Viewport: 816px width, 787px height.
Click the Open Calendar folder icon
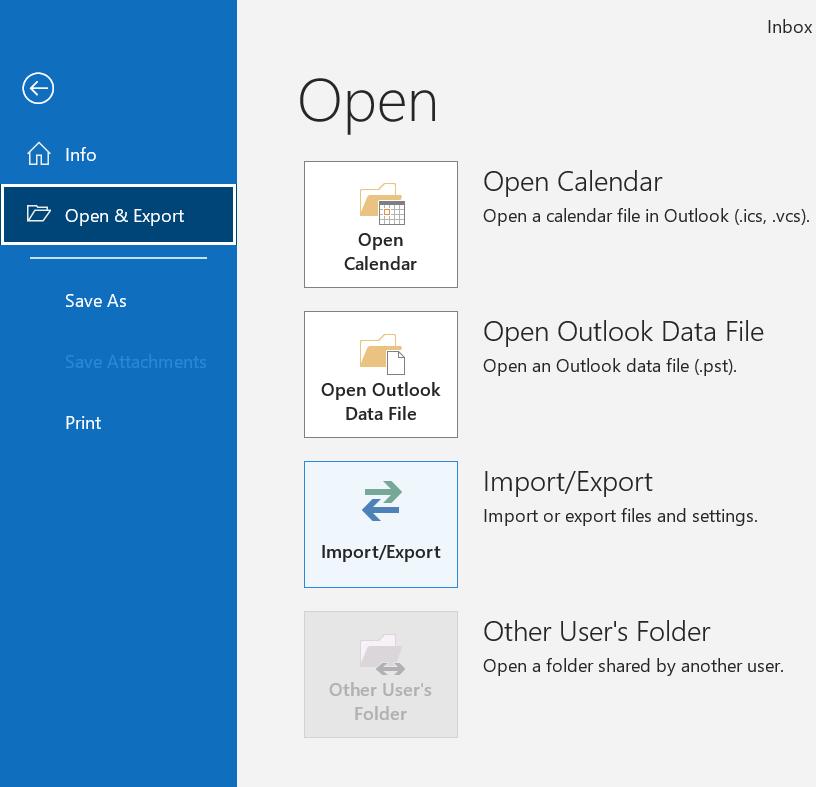382,204
